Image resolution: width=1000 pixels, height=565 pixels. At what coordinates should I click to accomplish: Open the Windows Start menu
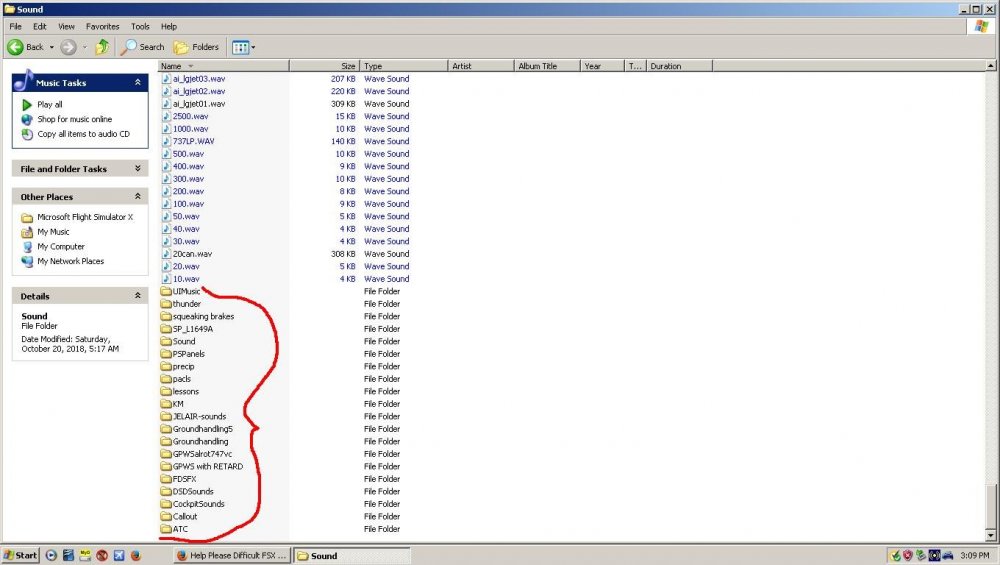click(20, 555)
